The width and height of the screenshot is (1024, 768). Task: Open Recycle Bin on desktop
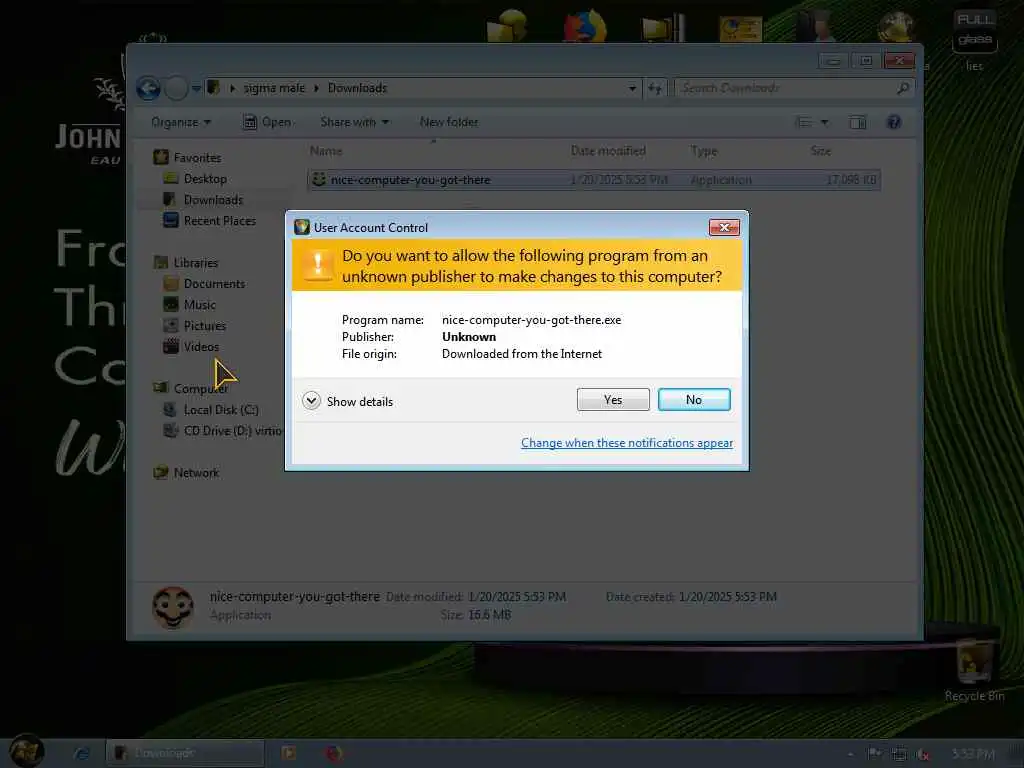coord(974,671)
